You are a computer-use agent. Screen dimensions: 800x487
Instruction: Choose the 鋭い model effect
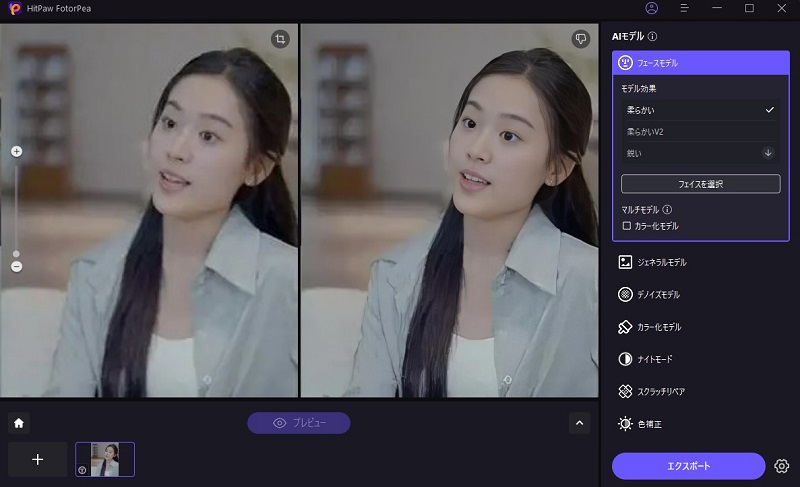pos(701,153)
